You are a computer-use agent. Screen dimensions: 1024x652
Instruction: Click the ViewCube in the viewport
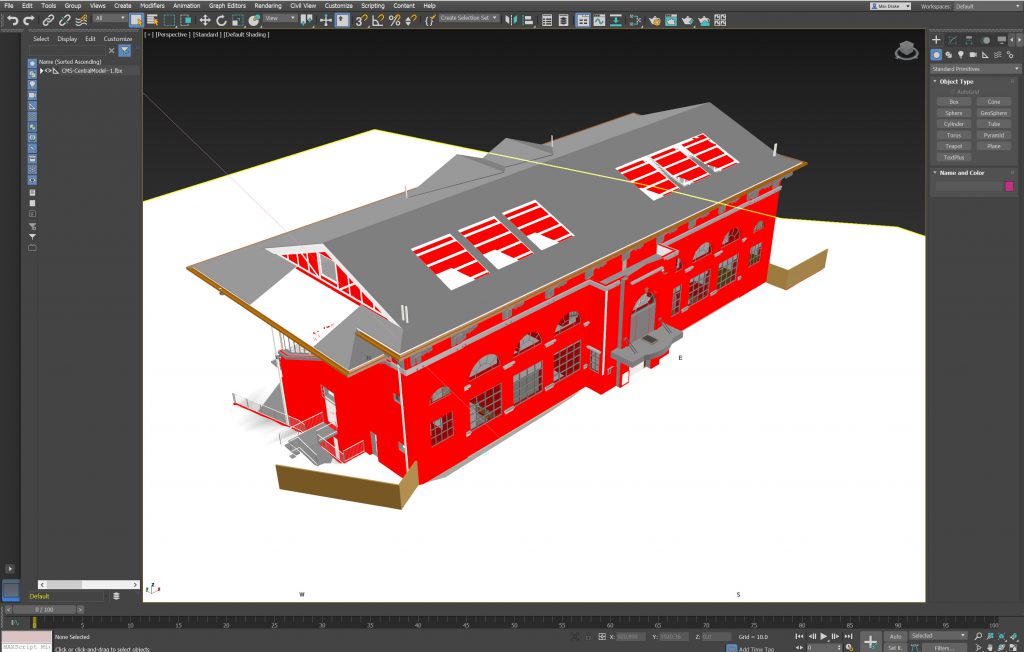point(906,50)
